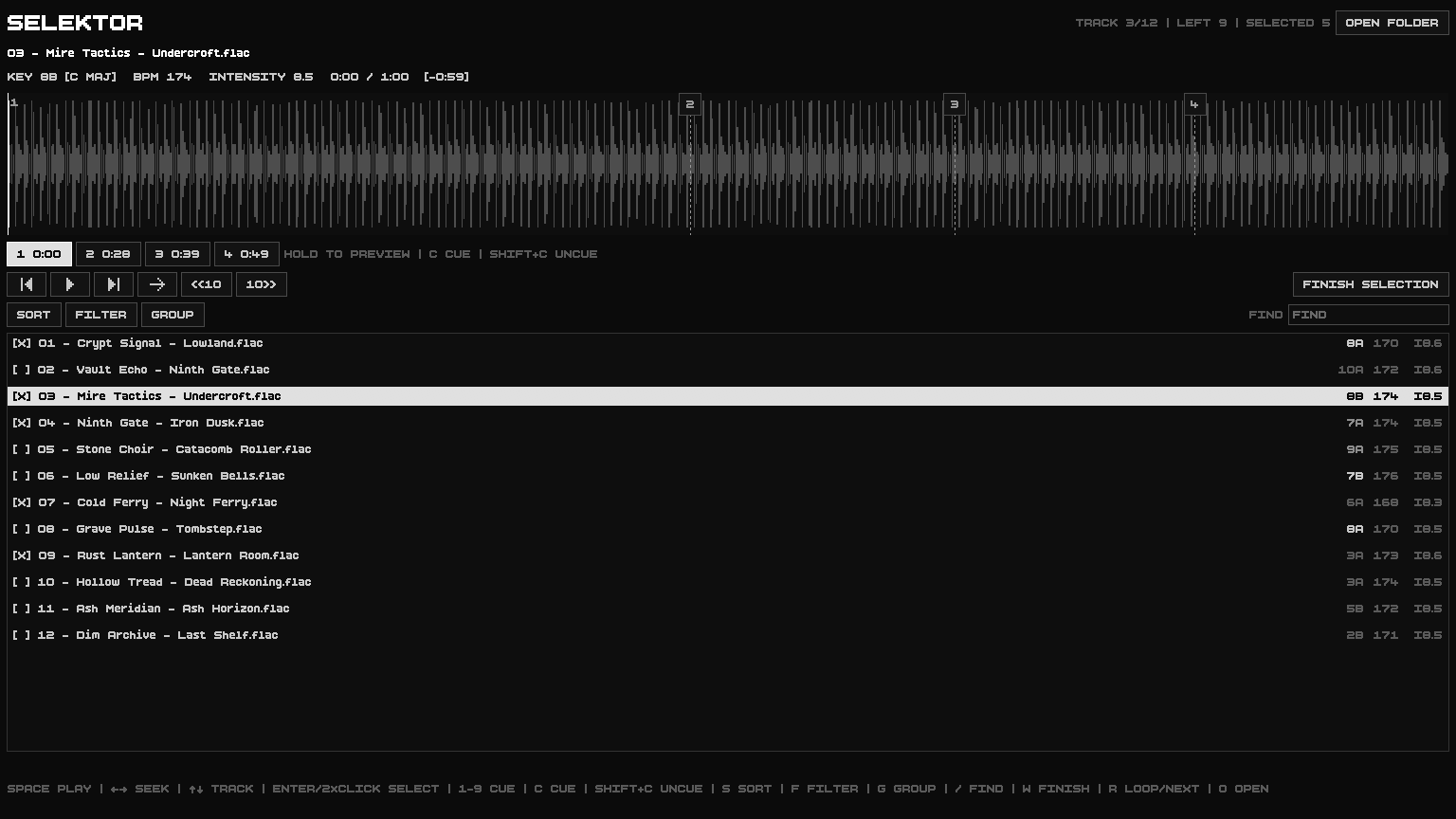The image size is (1456, 819).
Task: Jump to cue 4 at 0:49
Action: [246, 254]
